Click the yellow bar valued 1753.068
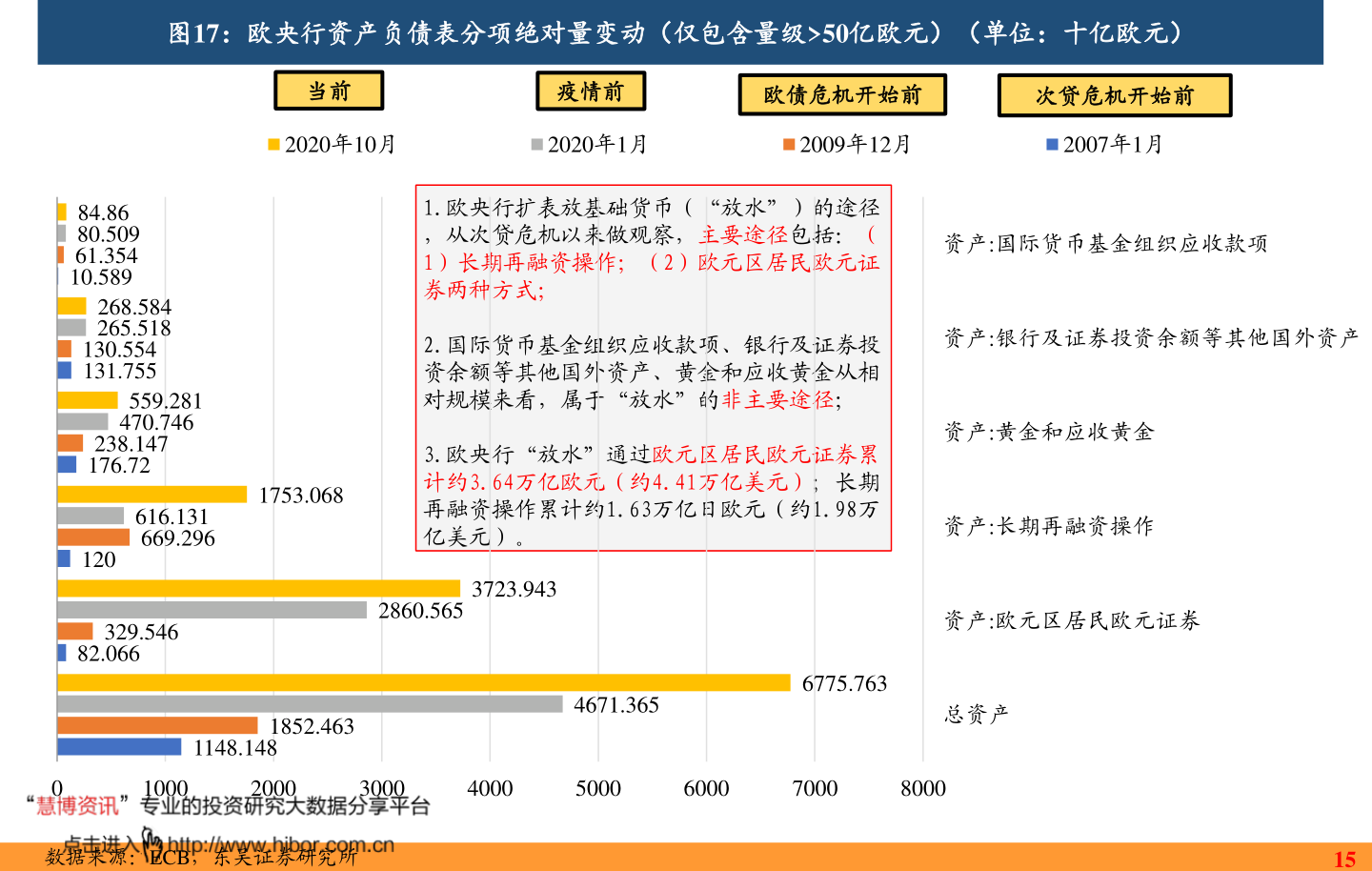The height and width of the screenshot is (871, 1372). click(x=151, y=495)
